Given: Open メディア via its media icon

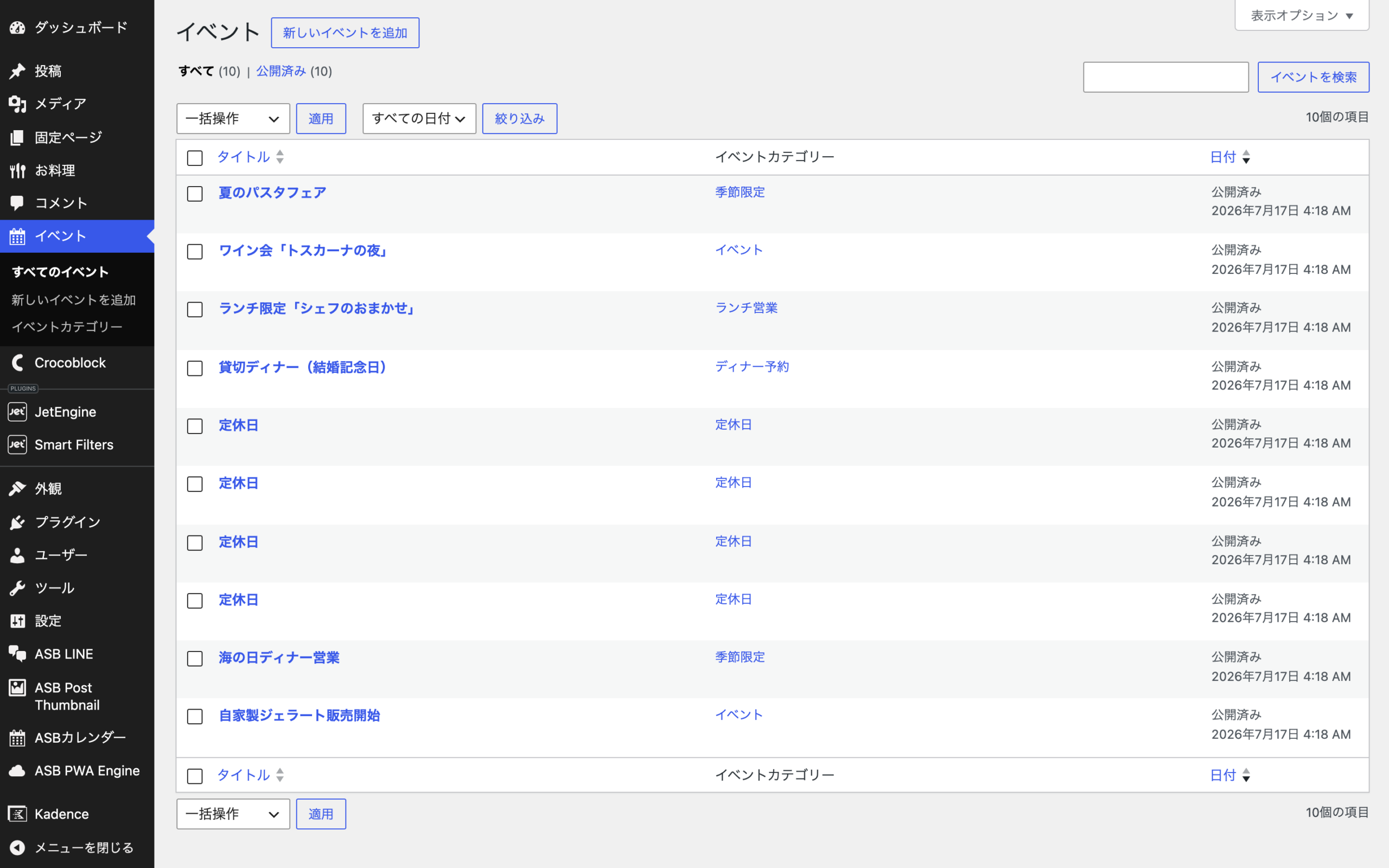Looking at the screenshot, I should (x=17, y=104).
